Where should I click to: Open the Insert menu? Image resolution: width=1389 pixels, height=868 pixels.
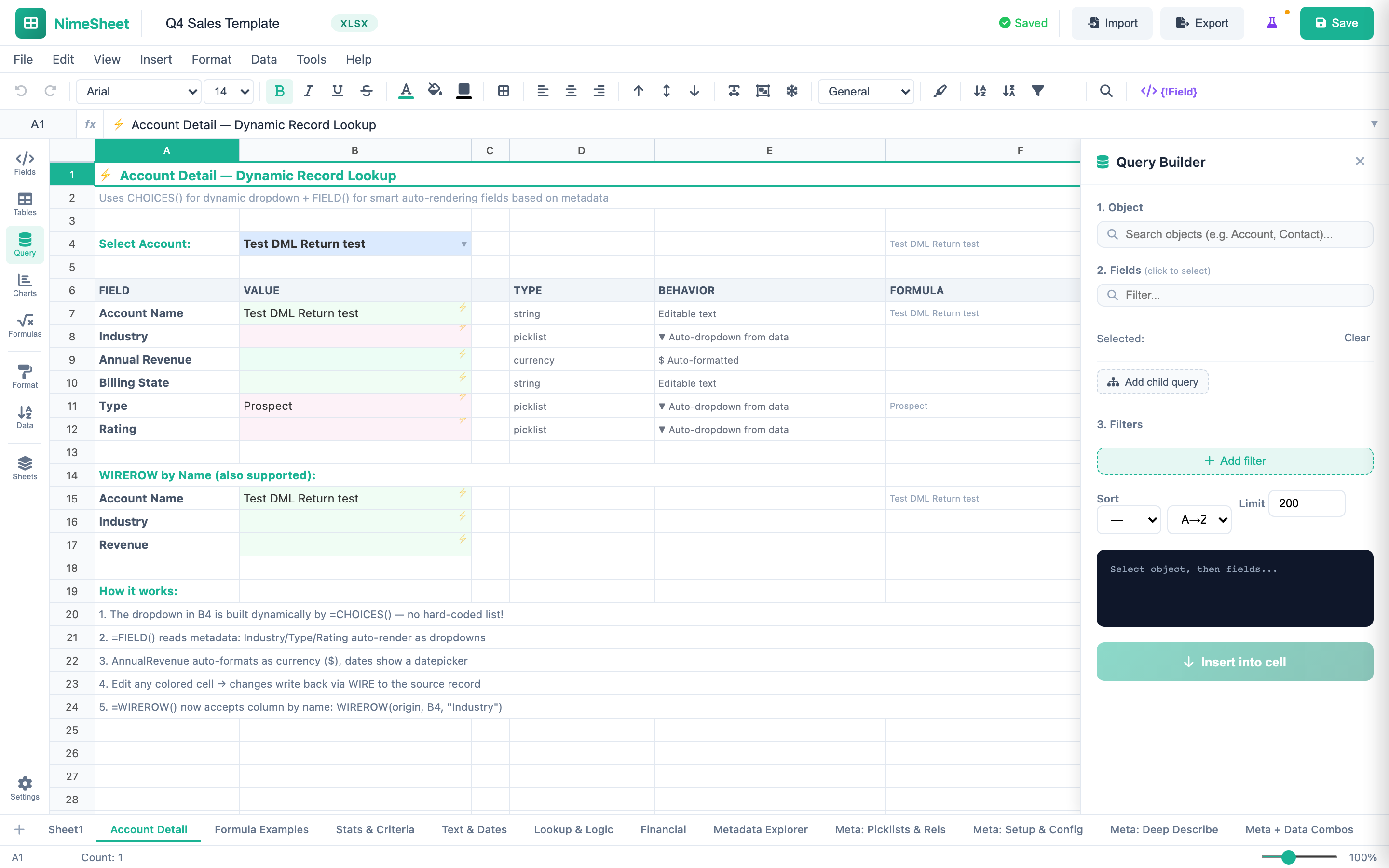click(x=156, y=59)
